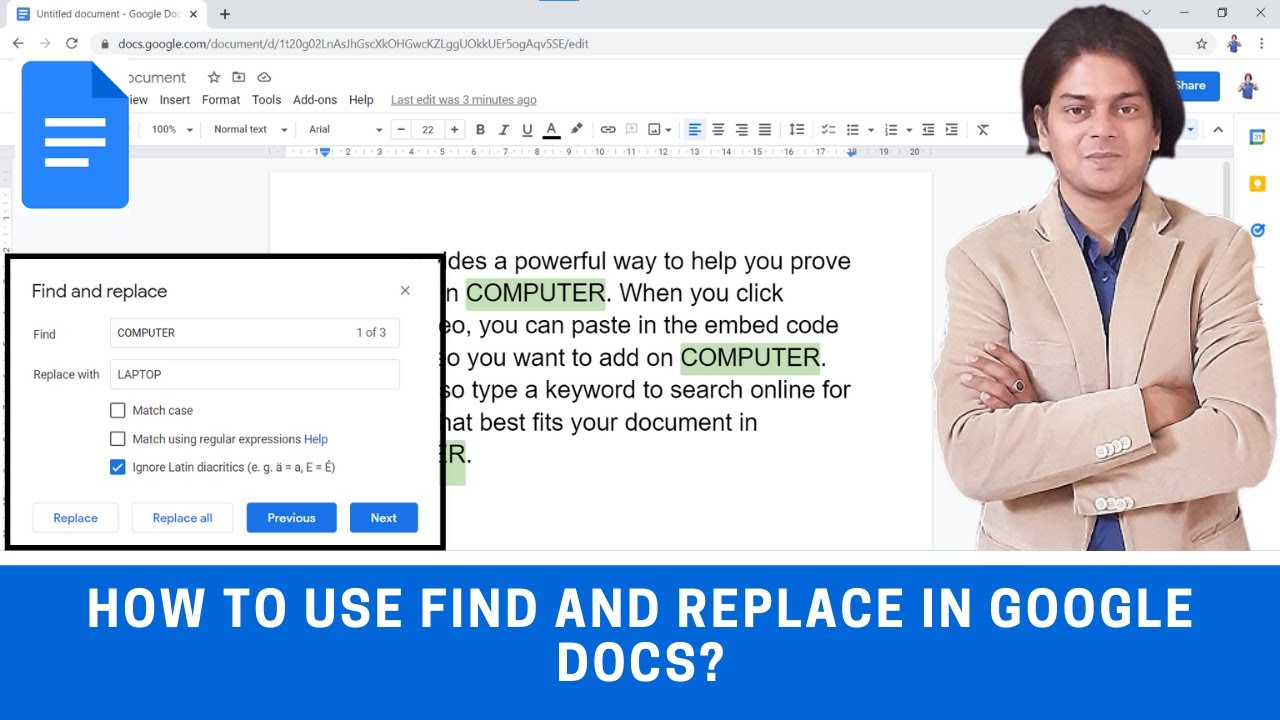The width and height of the screenshot is (1280, 720).
Task: Click the insert link icon
Action: pyautogui.click(x=608, y=129)
